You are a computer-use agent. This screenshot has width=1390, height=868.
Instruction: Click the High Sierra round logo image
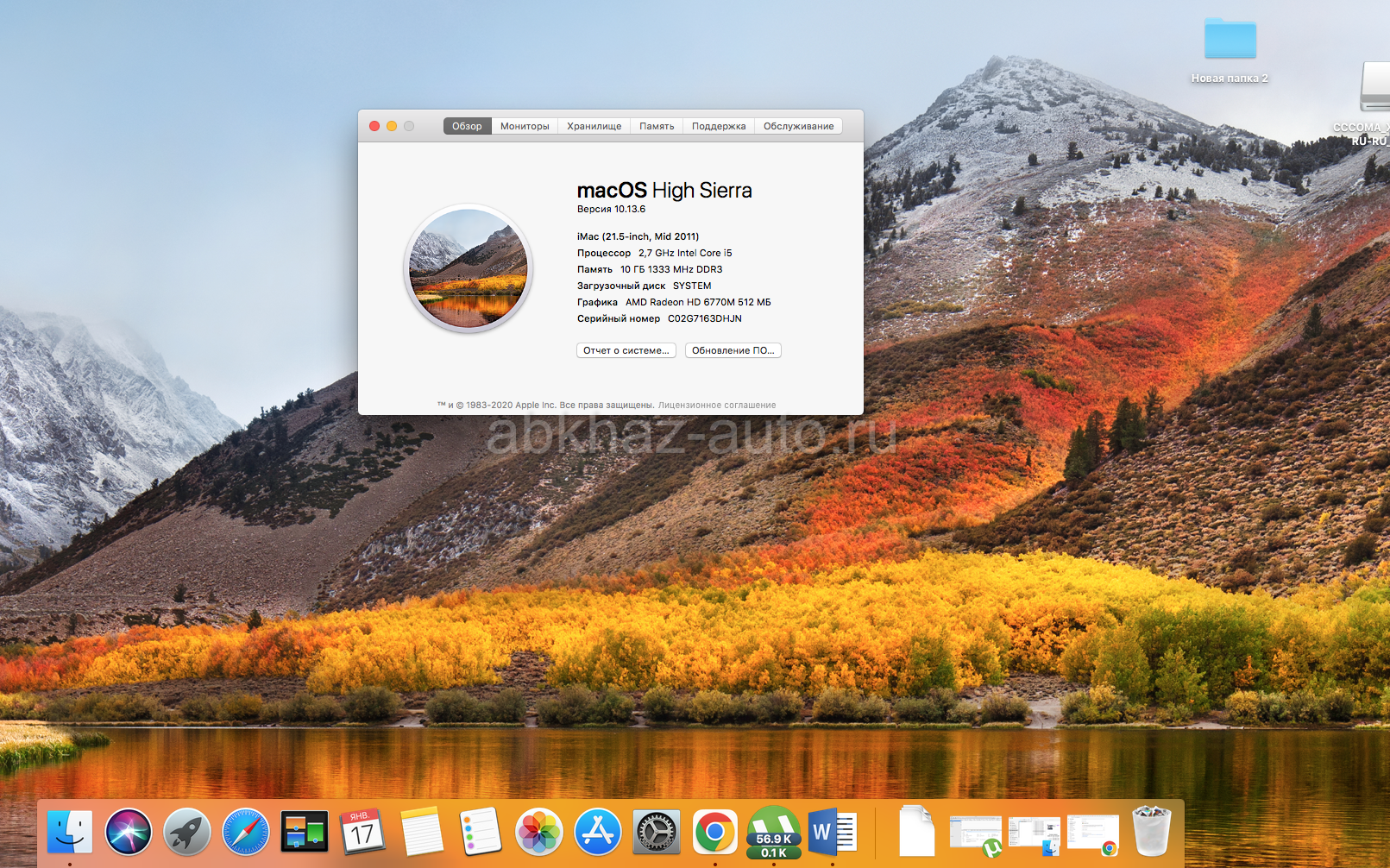point(469,268)
